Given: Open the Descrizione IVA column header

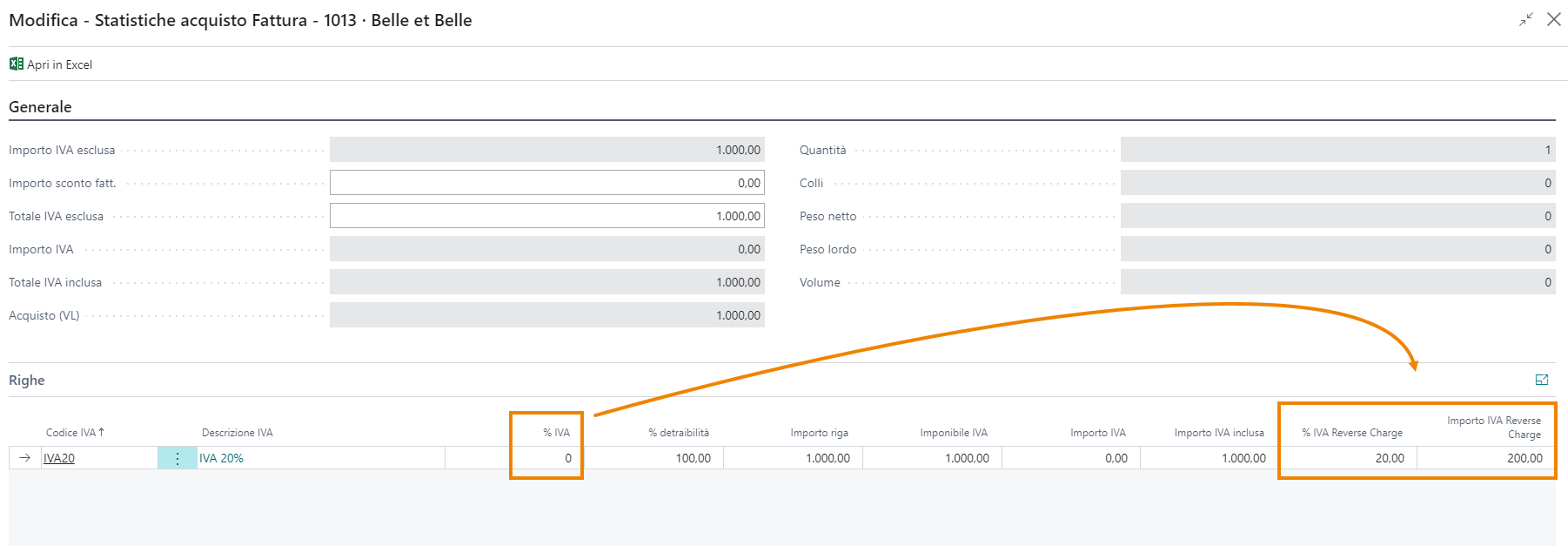Looking at the screenshot, I should pos(237,433).
